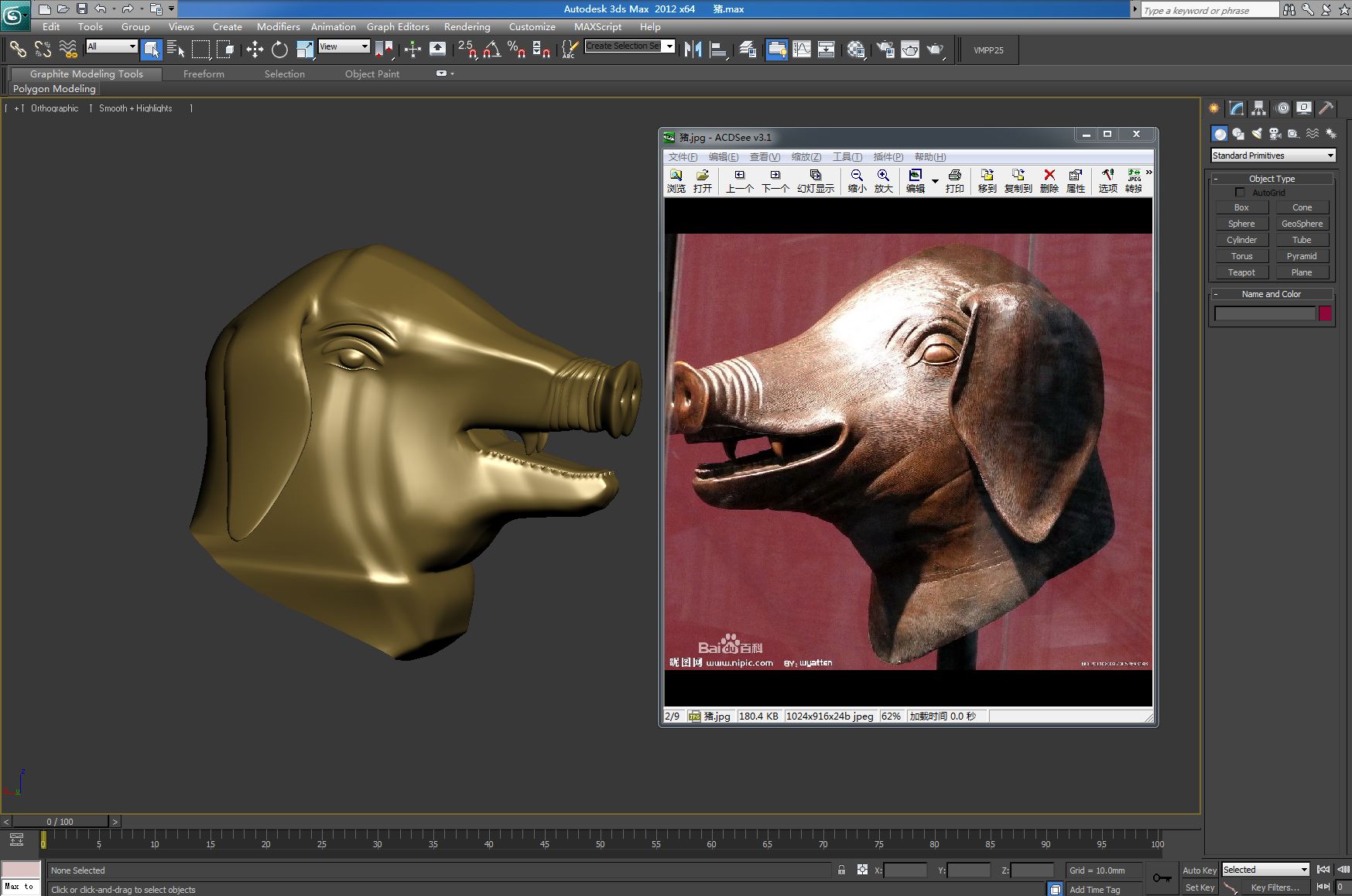Toggle Window/Crossing selection mode
The image size is (1352, 896).
pyautogui.click(x=225, y=50)
